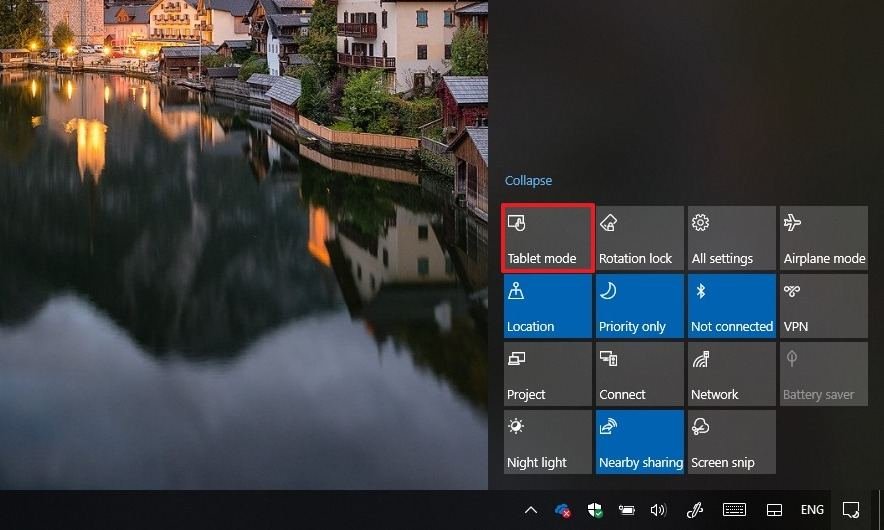This screenshot has width=884, height=530.
Task: Turn off Nearby sharing
Action: point(639,442)
